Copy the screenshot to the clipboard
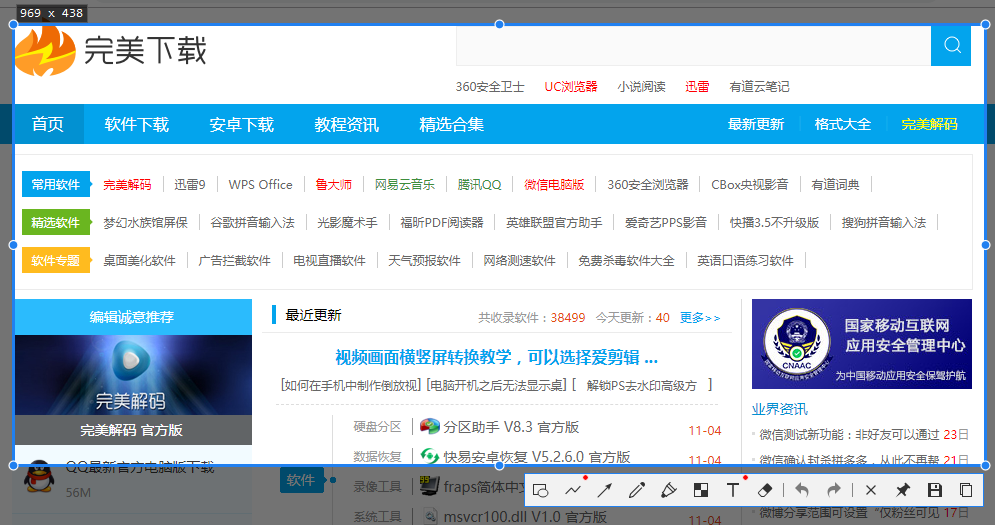The width and height of the screenshot is (995, 525). pos(966,490)
